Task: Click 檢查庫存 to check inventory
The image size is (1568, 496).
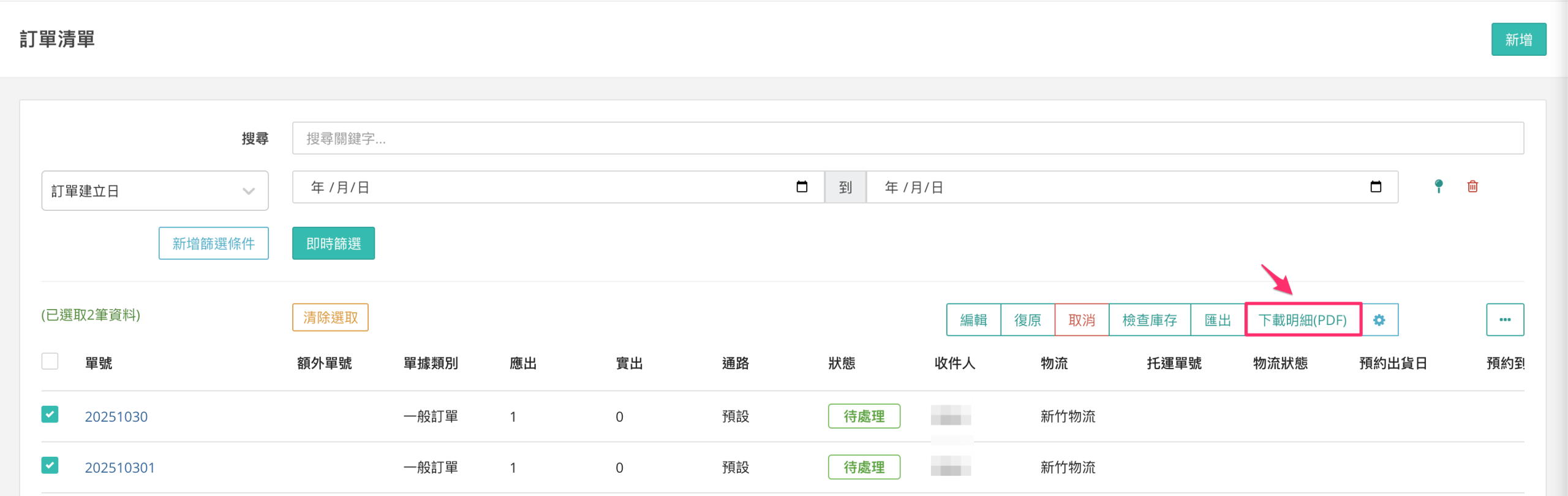Action: (x=1149, y=320)
